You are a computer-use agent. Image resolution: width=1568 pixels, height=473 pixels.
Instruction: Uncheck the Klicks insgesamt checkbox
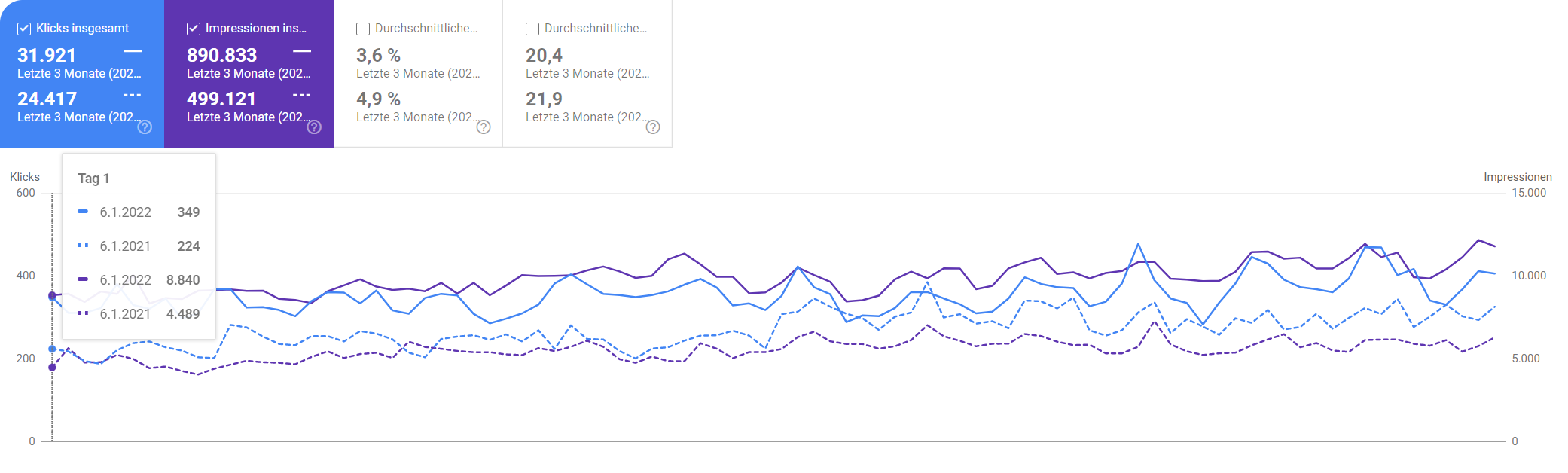click(x=24, y=29)
